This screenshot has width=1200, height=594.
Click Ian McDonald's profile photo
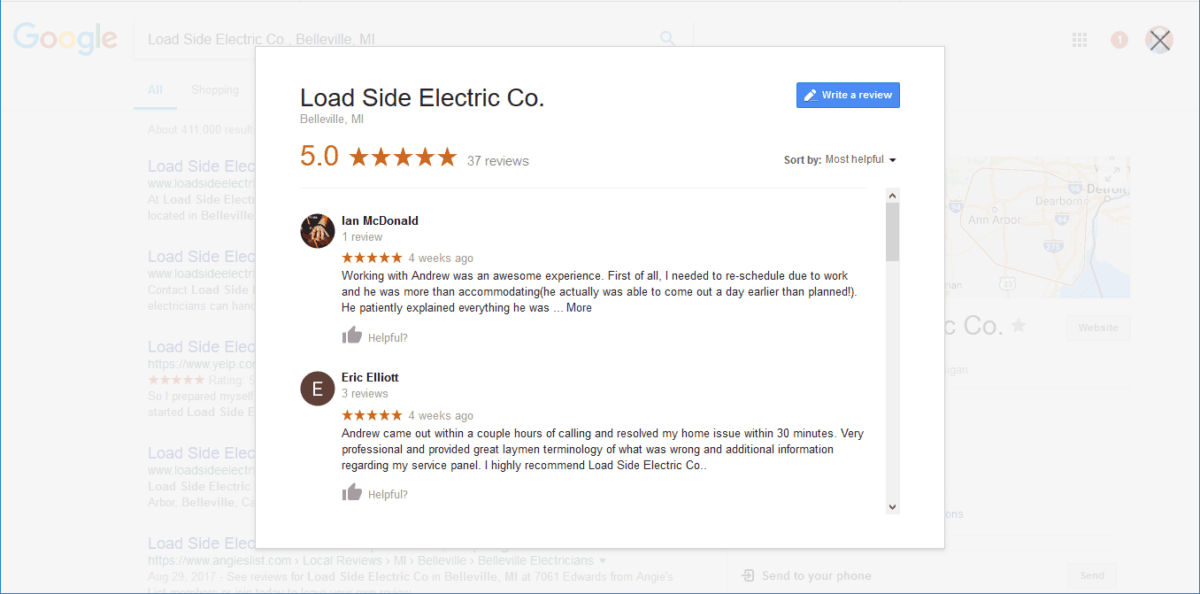coord(317,231)
